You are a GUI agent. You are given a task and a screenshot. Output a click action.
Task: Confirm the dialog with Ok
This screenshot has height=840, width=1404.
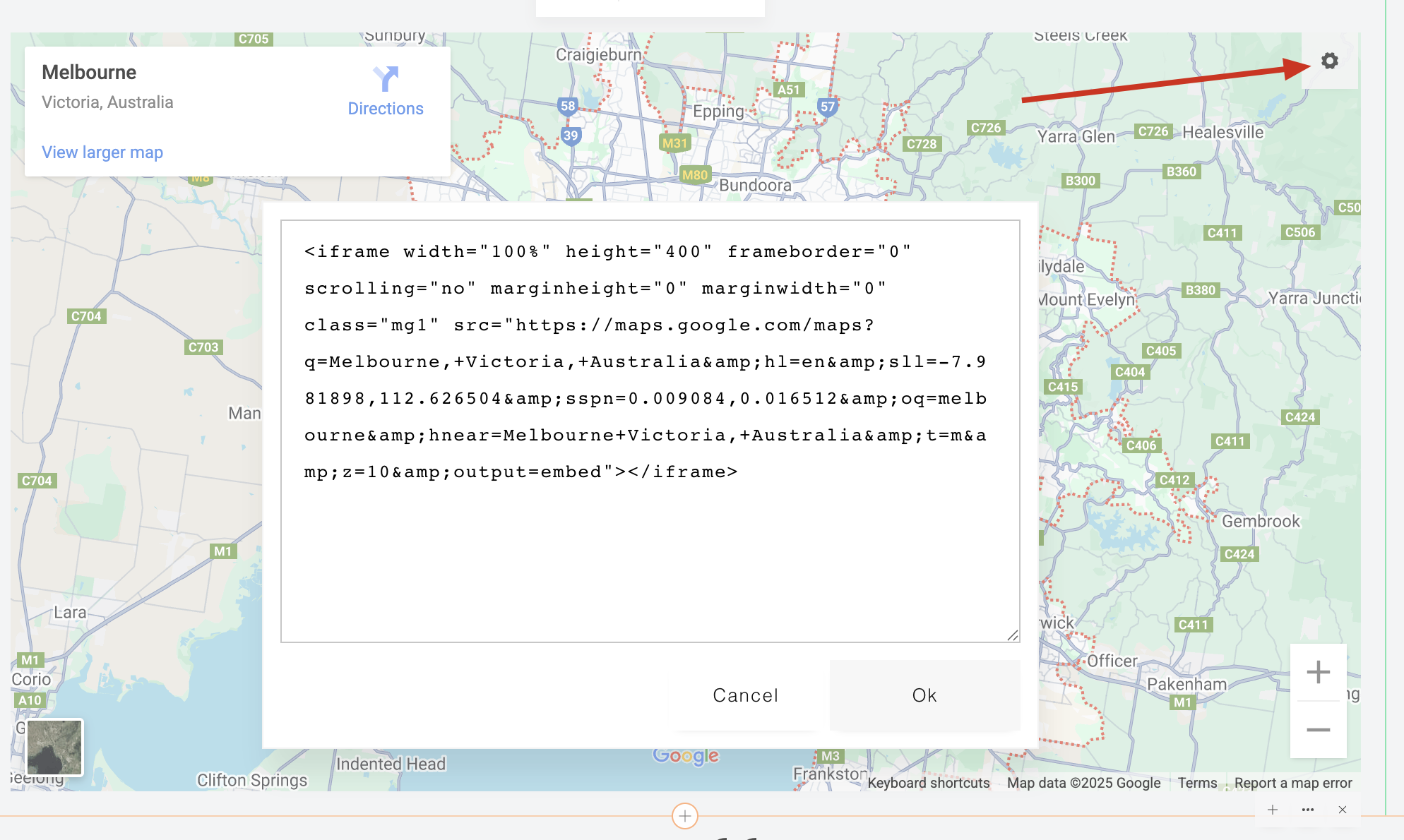point(924,695)
